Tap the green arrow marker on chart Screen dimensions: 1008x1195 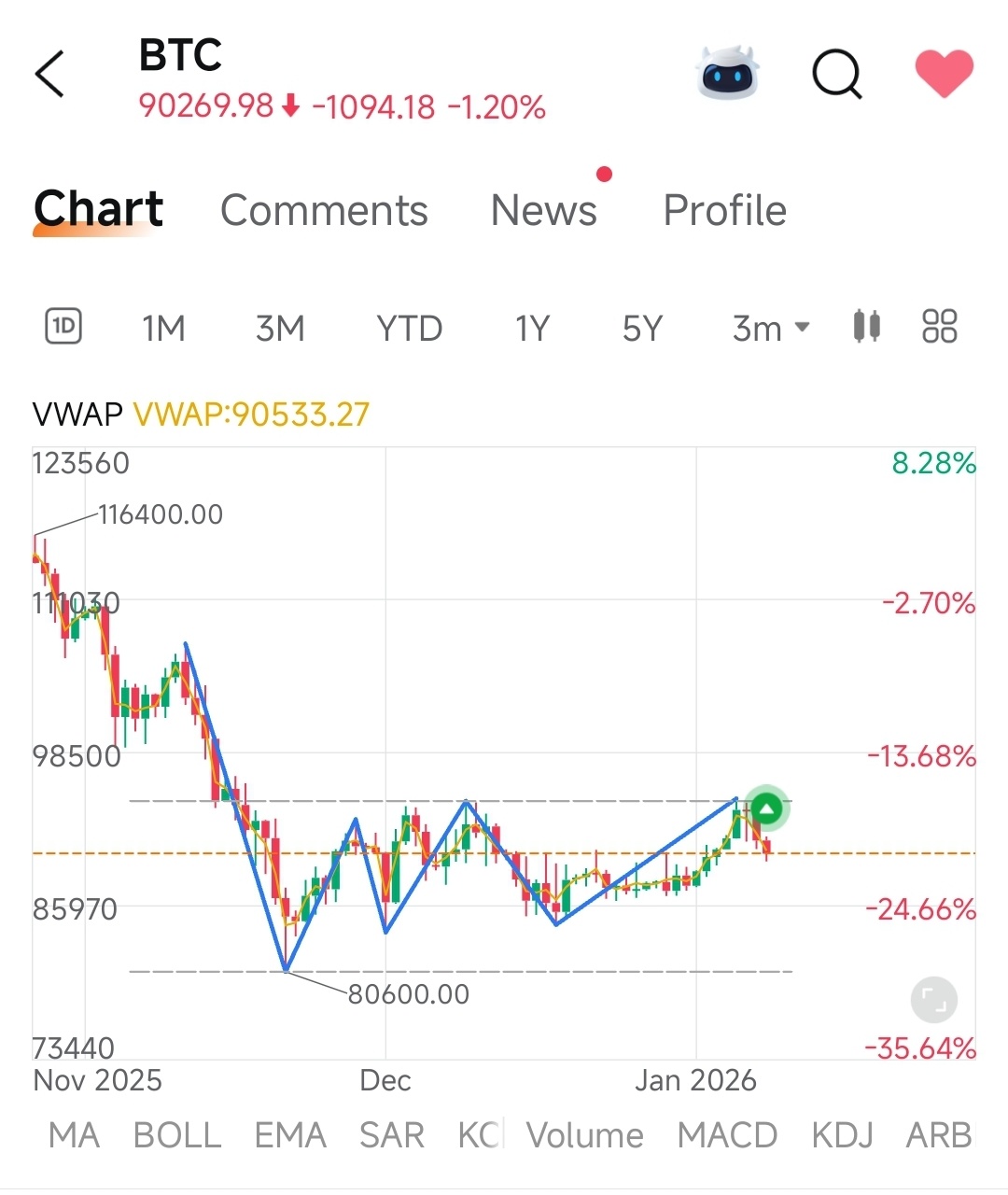point(766,808)
